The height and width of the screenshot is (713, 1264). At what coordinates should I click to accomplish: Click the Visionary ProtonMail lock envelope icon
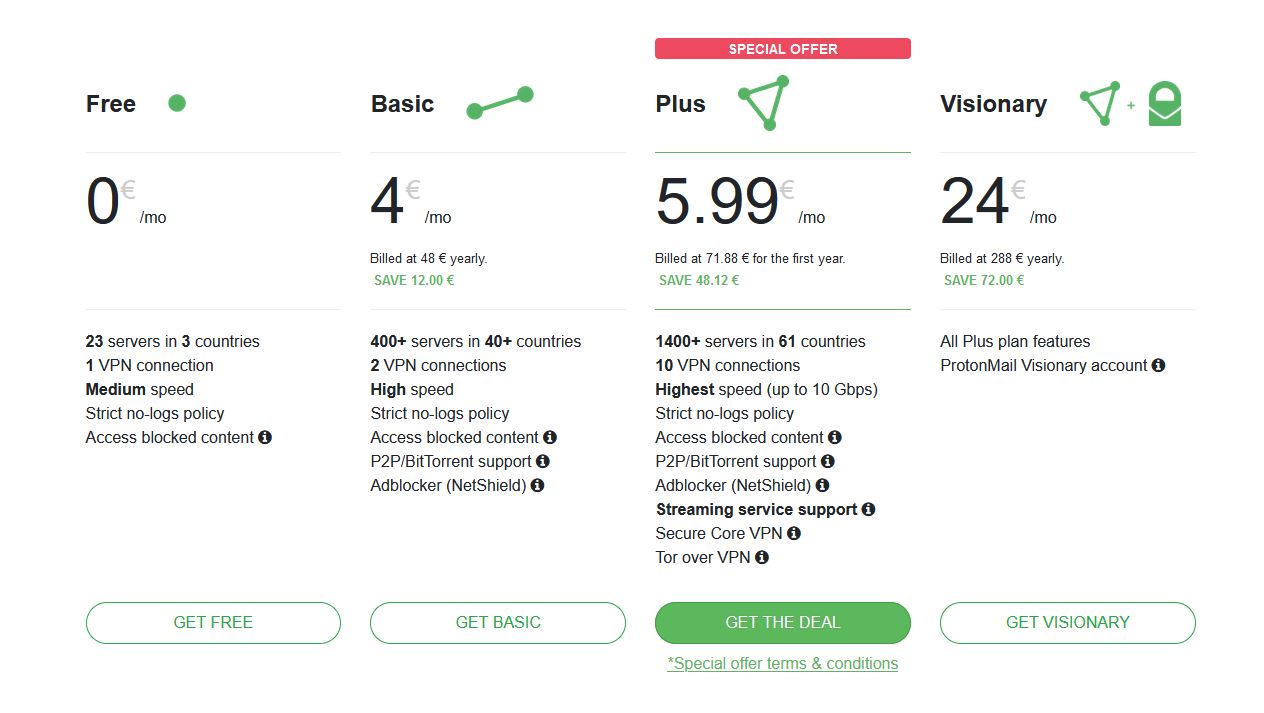pyautogui.click(x=1164, y=104)
